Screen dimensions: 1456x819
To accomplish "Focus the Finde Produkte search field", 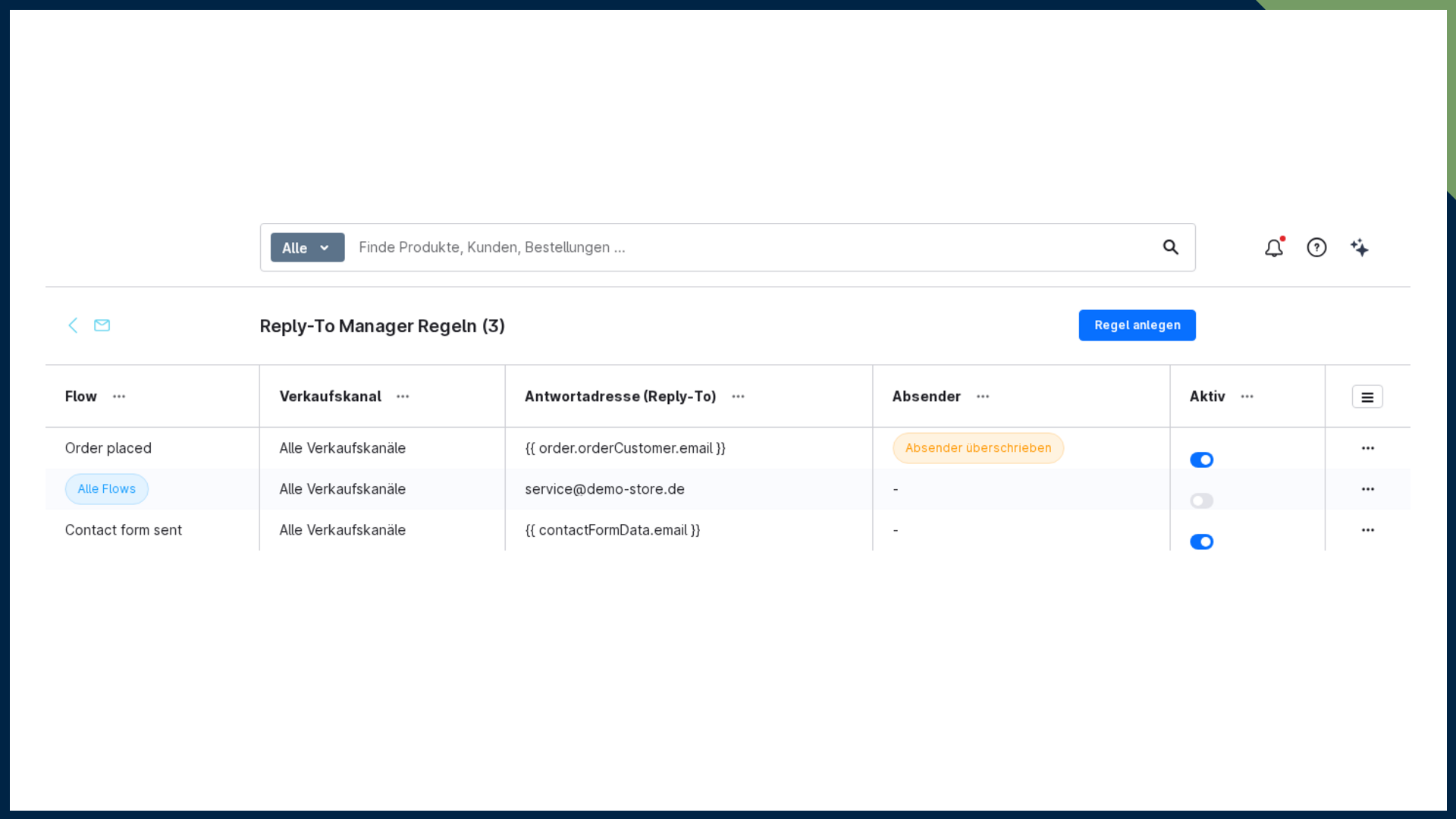I will point(751,247).
